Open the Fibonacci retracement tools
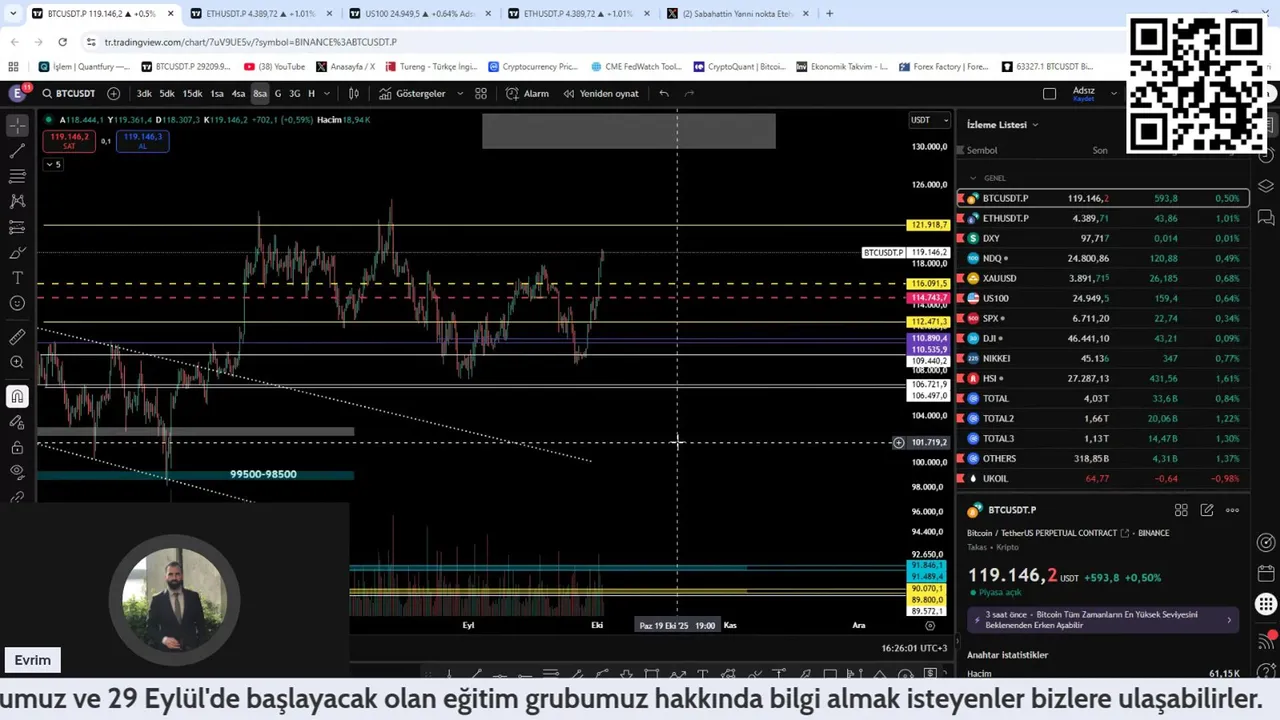Viewport: 1280px width, 720px height. (x=17, y=176)
